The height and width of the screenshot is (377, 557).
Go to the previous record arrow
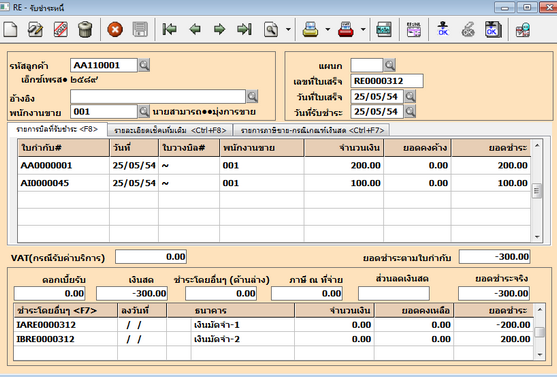(x=195, y=29)
